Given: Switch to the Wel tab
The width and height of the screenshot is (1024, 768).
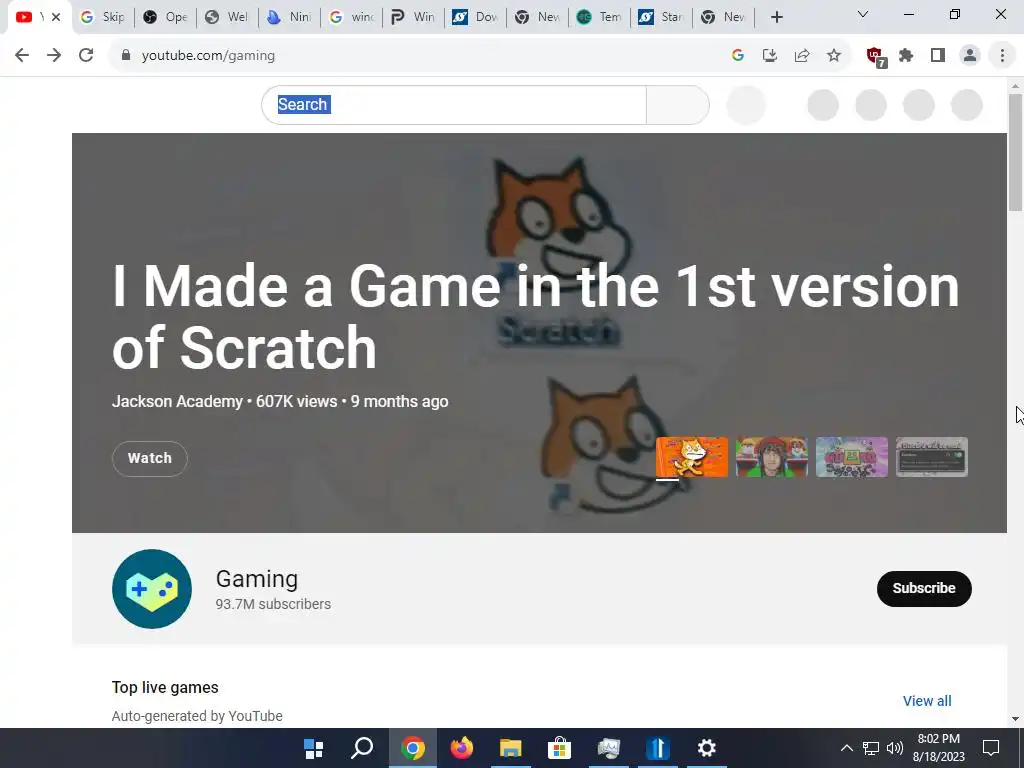Looking at the screenshot, I should pyautogui.click(x=227, y=17).
